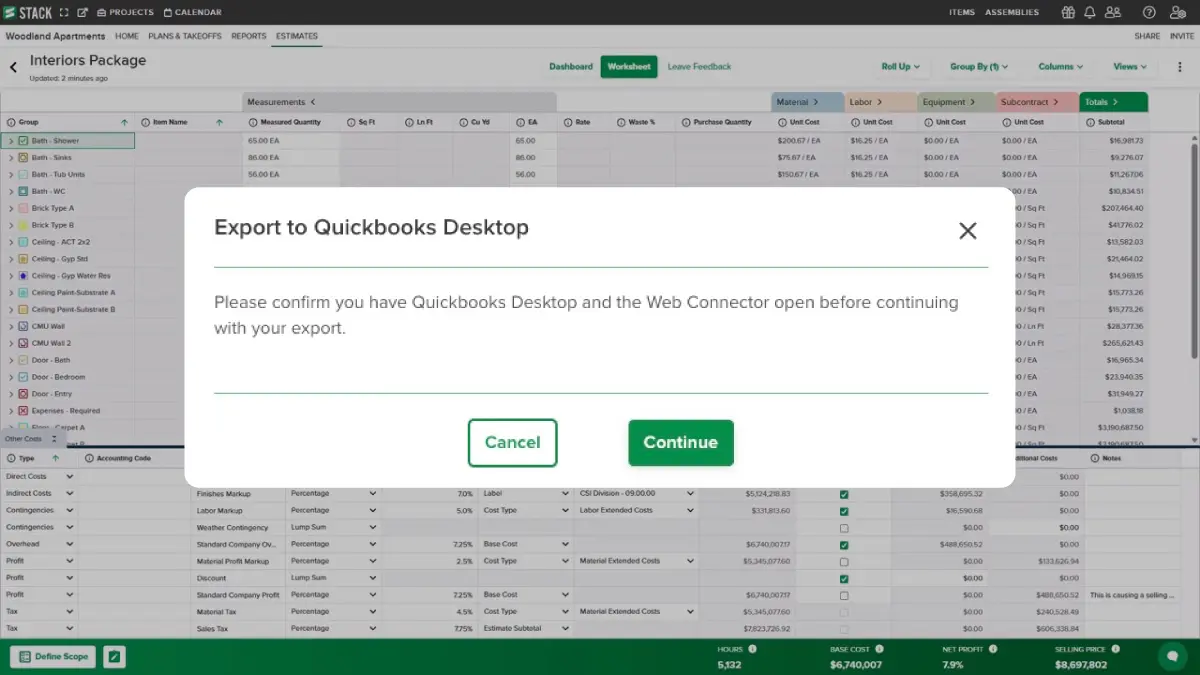
Task: Expand the Material column group
Action: tap(815, 102)
